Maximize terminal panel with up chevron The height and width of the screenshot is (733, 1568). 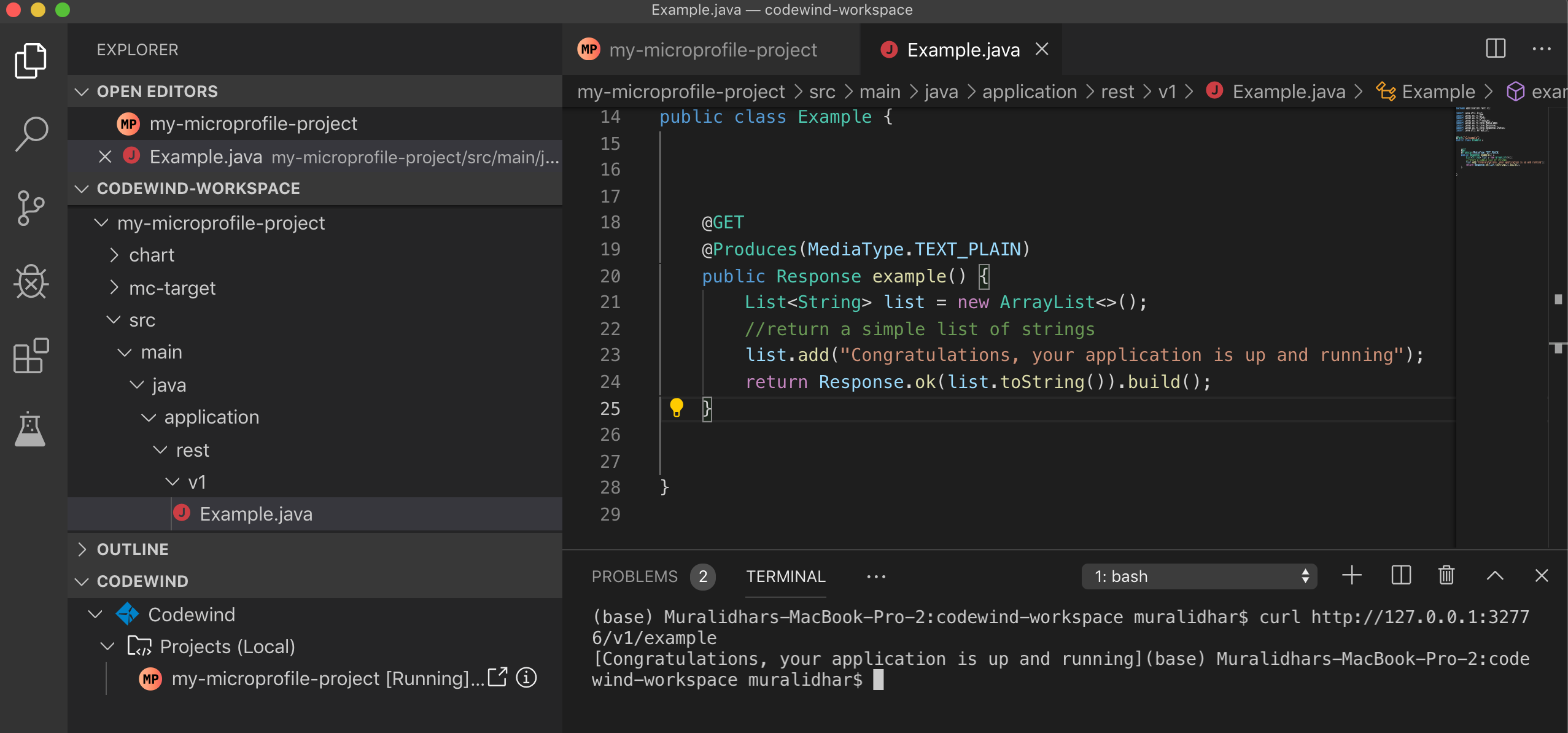coord(1495,576)
